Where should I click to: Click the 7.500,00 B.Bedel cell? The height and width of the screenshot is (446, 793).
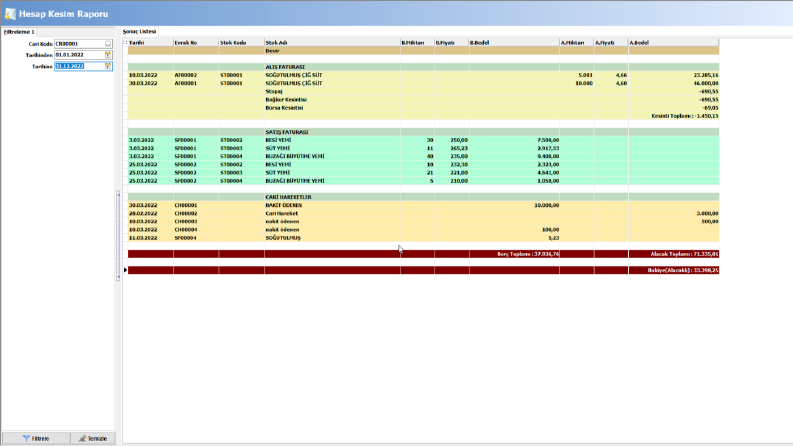(514, 140)
